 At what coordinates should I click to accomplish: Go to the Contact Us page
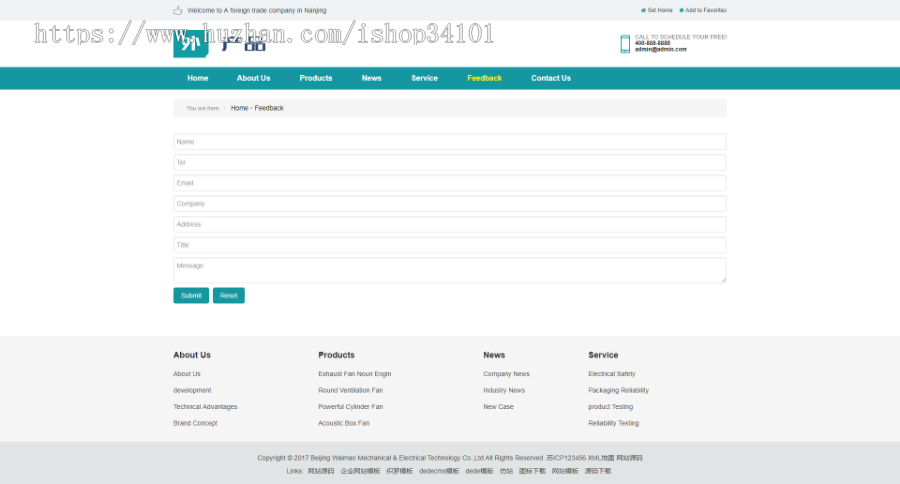(550, 78)
